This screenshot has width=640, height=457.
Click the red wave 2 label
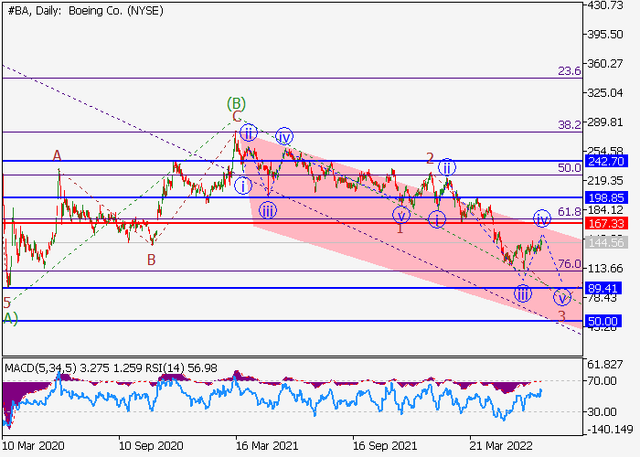click(430, 158)
